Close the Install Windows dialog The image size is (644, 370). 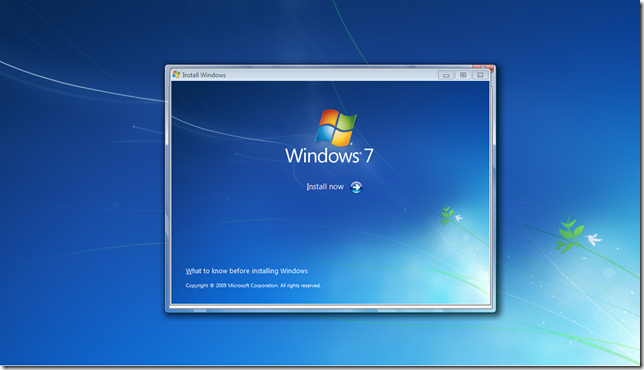pos(480,75)
